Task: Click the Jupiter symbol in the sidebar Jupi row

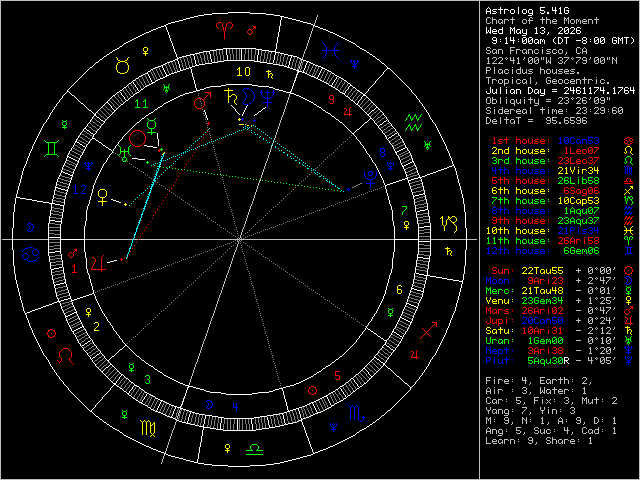Action: (x=628, y=320)
